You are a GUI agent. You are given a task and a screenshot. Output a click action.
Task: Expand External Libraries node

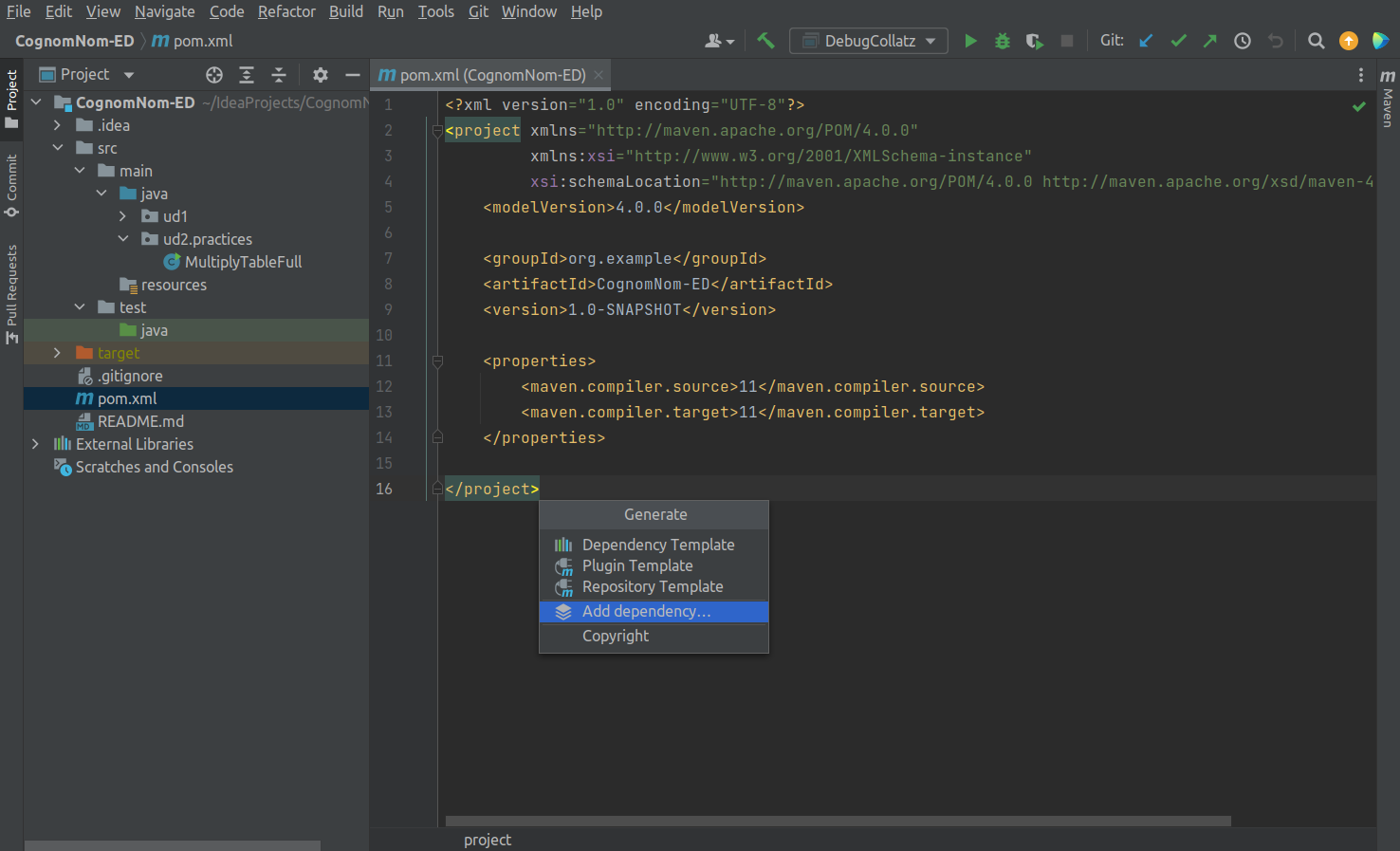[36, 443]
